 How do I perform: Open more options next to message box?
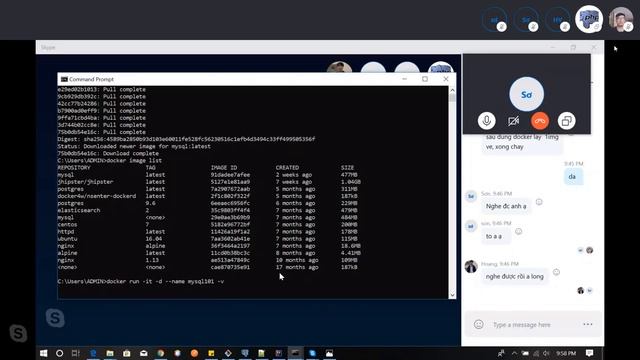click(x=588, y=324)
